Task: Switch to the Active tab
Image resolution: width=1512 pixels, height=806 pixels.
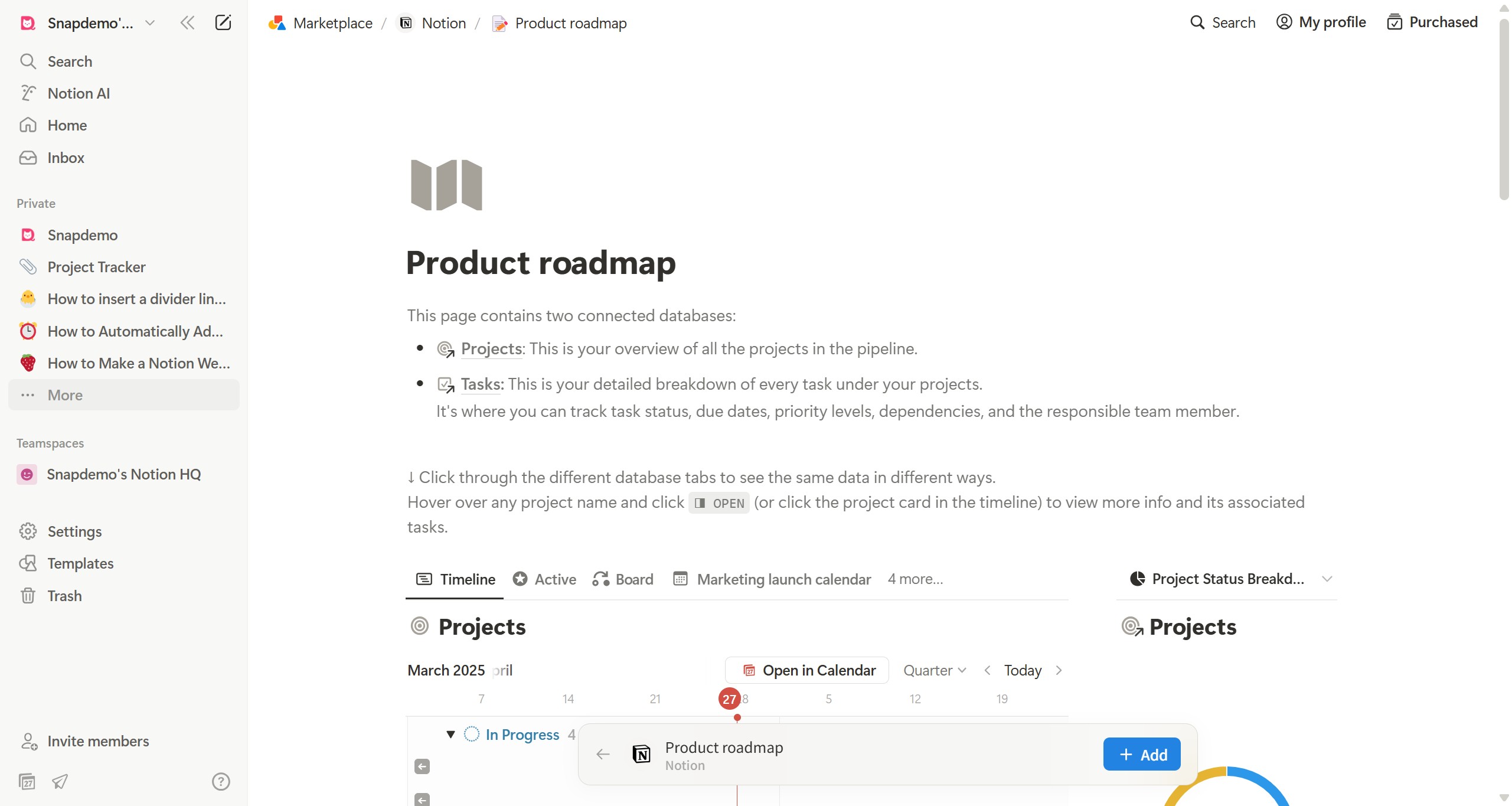Action: [x=544, y=579]
